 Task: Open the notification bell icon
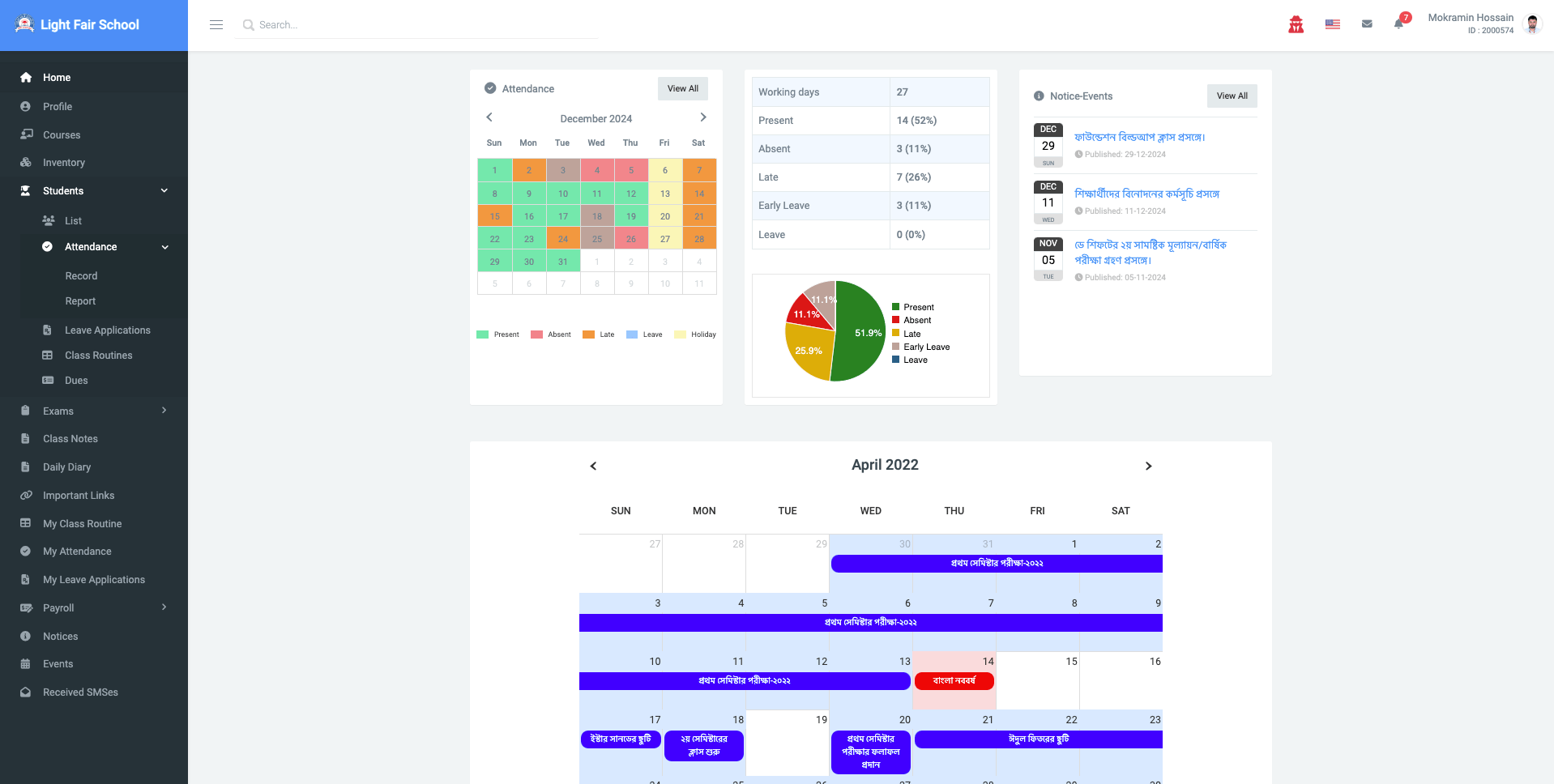[x=1398, y=24]
